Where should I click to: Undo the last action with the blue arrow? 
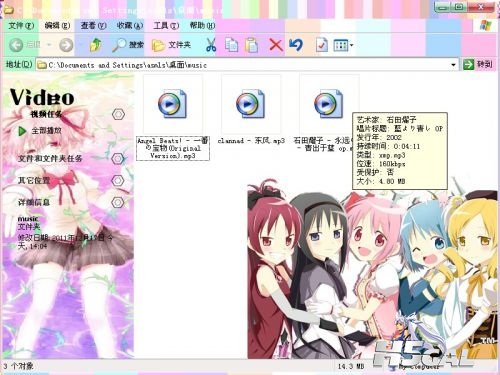coord(296,45)
